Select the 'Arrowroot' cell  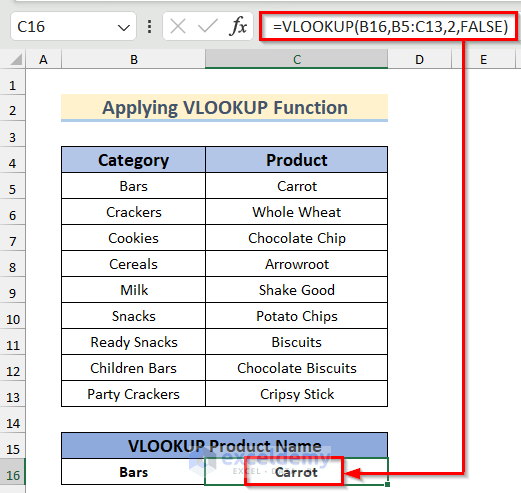pyautogui.click(x=297, y=264)
